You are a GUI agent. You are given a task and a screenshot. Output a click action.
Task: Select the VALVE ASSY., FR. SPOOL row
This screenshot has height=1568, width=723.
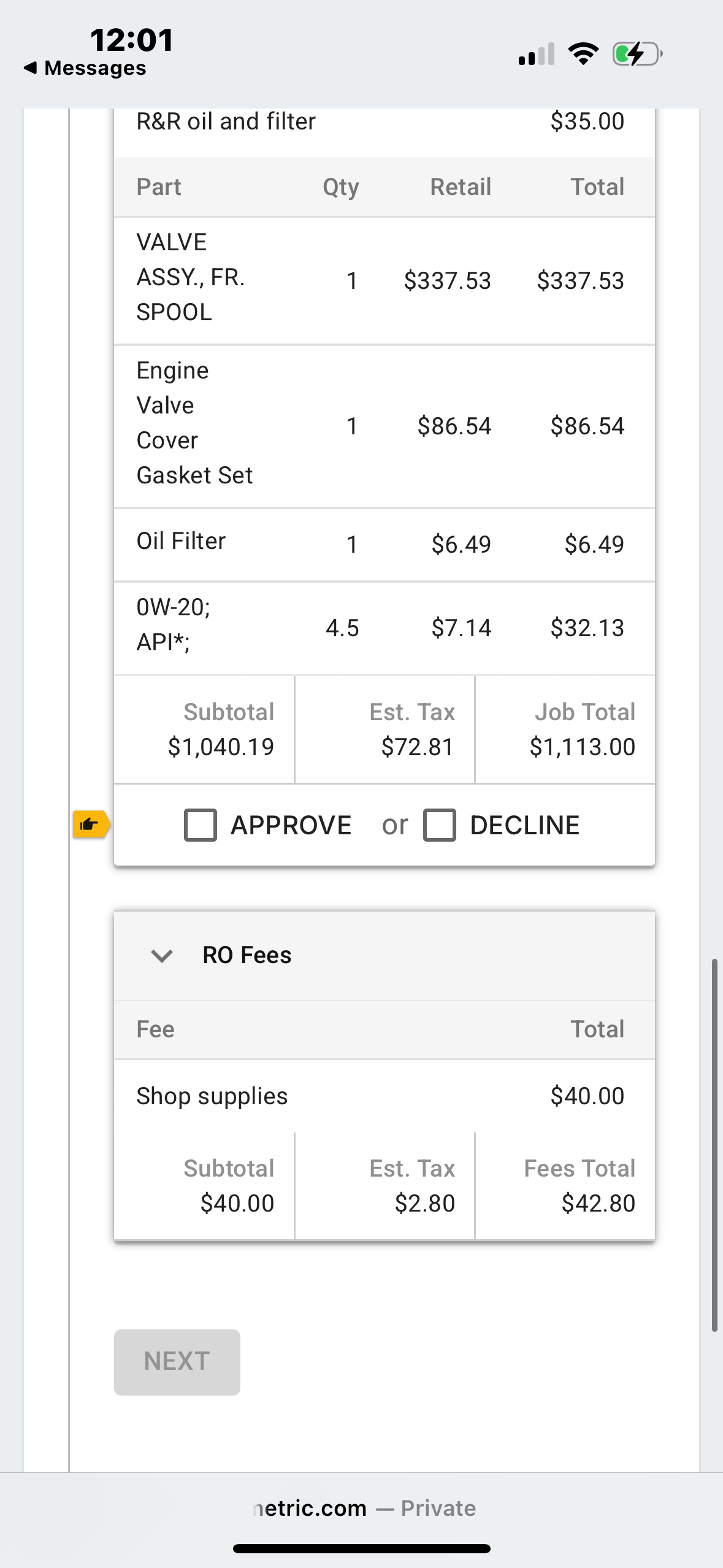(384, 280)
